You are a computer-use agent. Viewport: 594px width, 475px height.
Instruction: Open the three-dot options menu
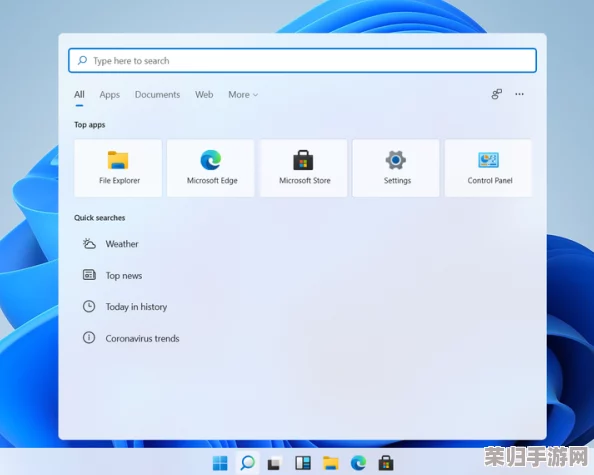coord(519,94)
